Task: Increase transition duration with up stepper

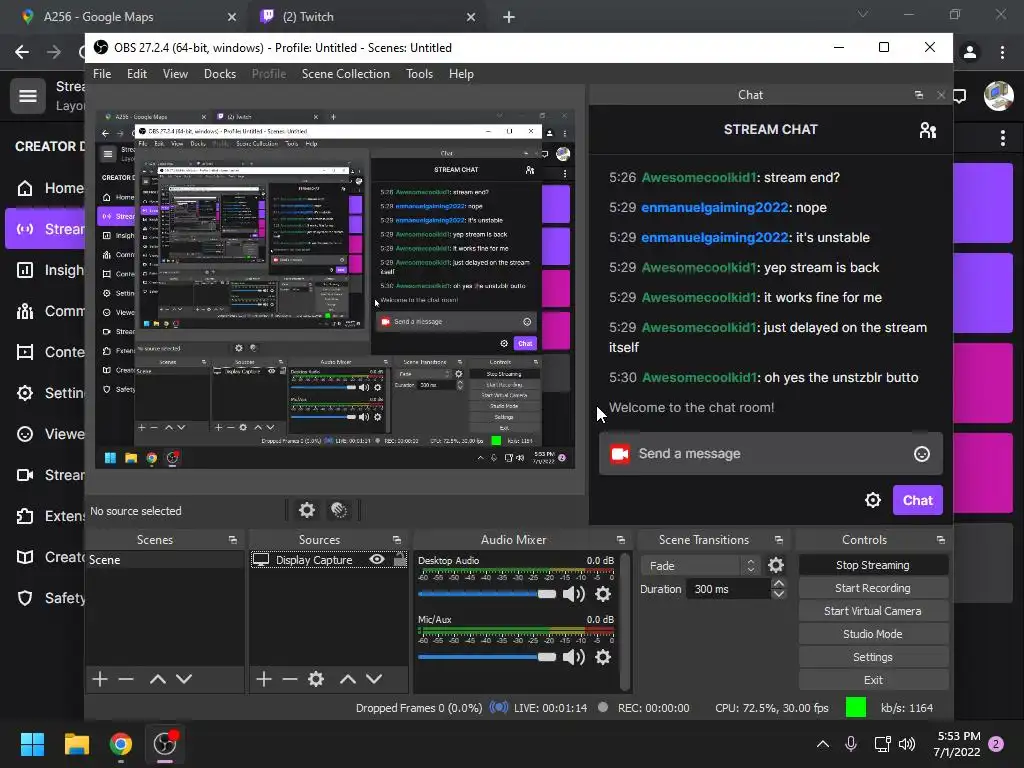Action: [x=778, y=584]
